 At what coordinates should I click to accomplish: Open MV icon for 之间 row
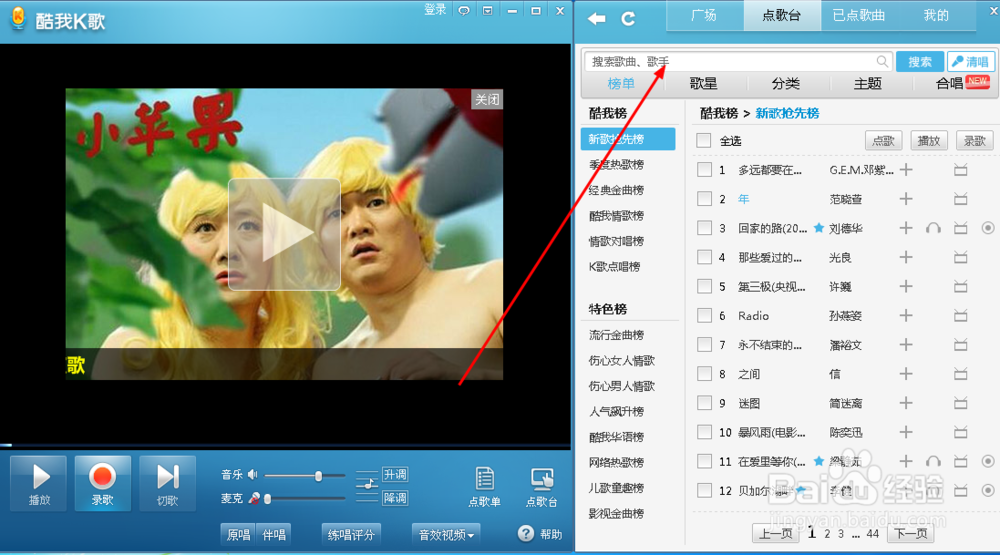point(960,374)
